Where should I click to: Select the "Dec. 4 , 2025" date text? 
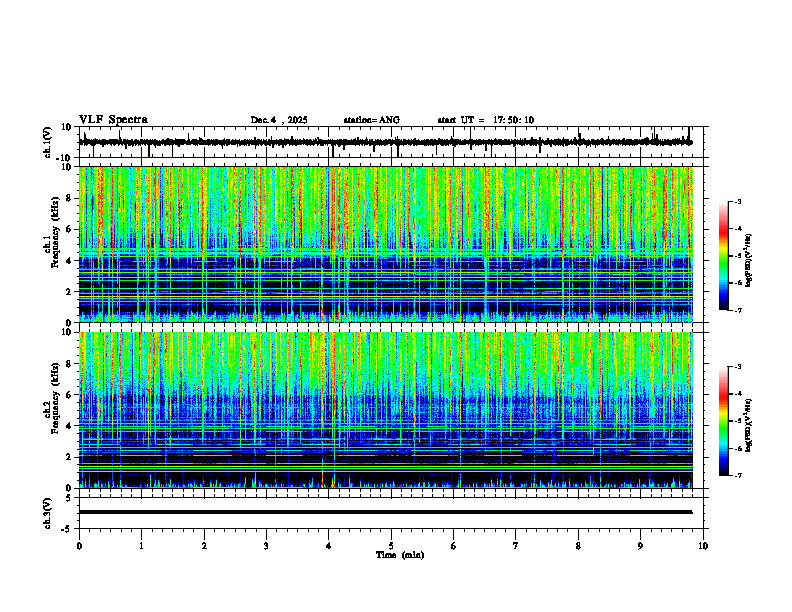click(x=279, y=120)
